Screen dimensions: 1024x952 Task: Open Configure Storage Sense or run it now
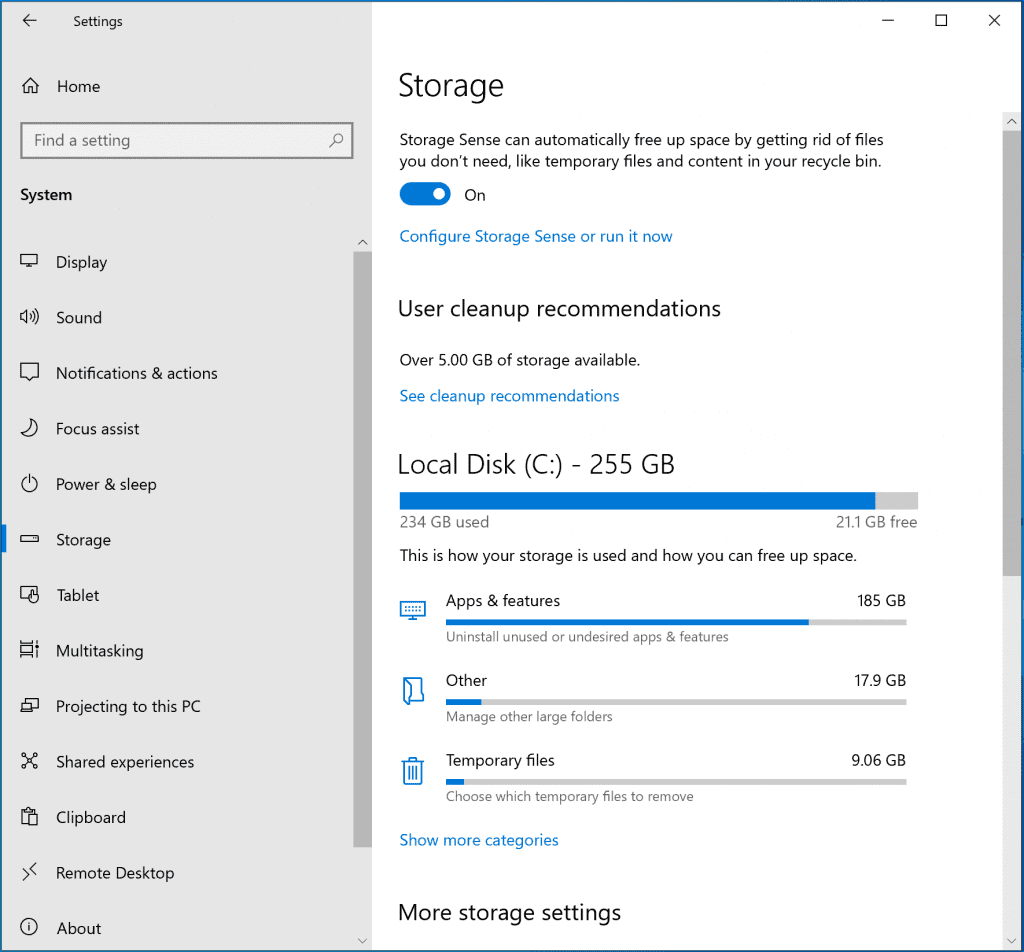click(535, 236)
